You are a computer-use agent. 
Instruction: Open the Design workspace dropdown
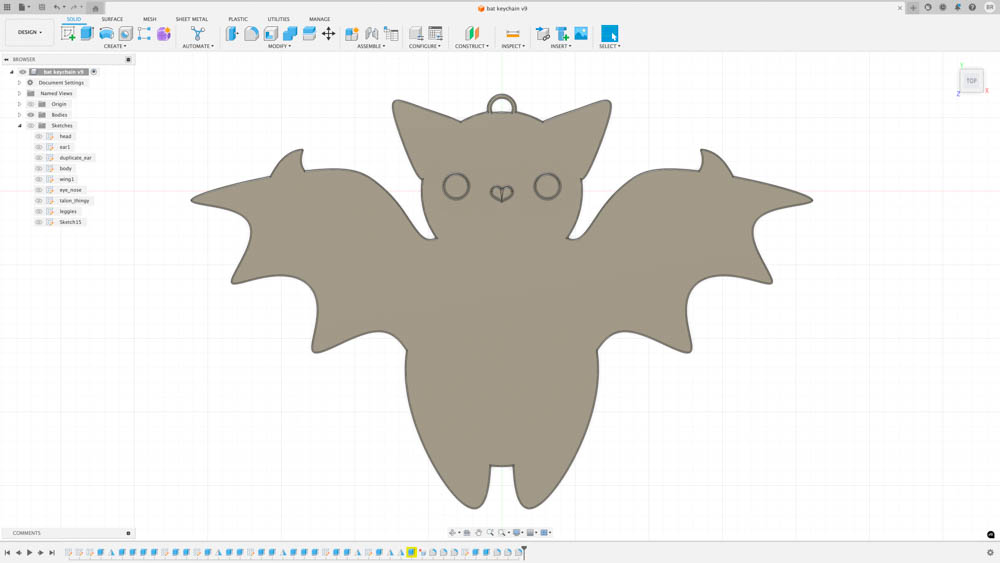point(30,32)
